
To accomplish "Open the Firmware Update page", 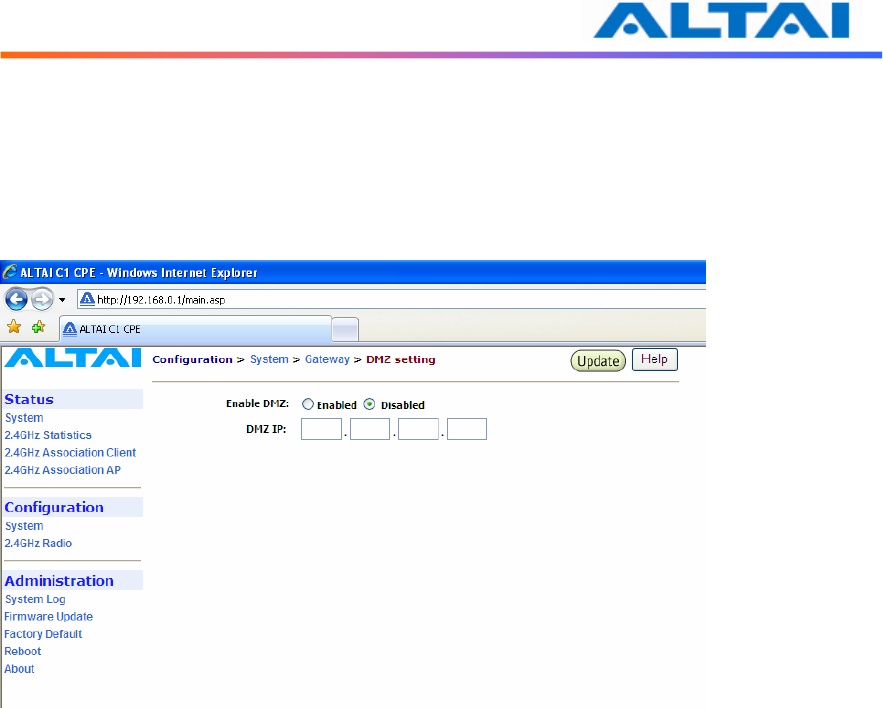I will coord(48,617).
